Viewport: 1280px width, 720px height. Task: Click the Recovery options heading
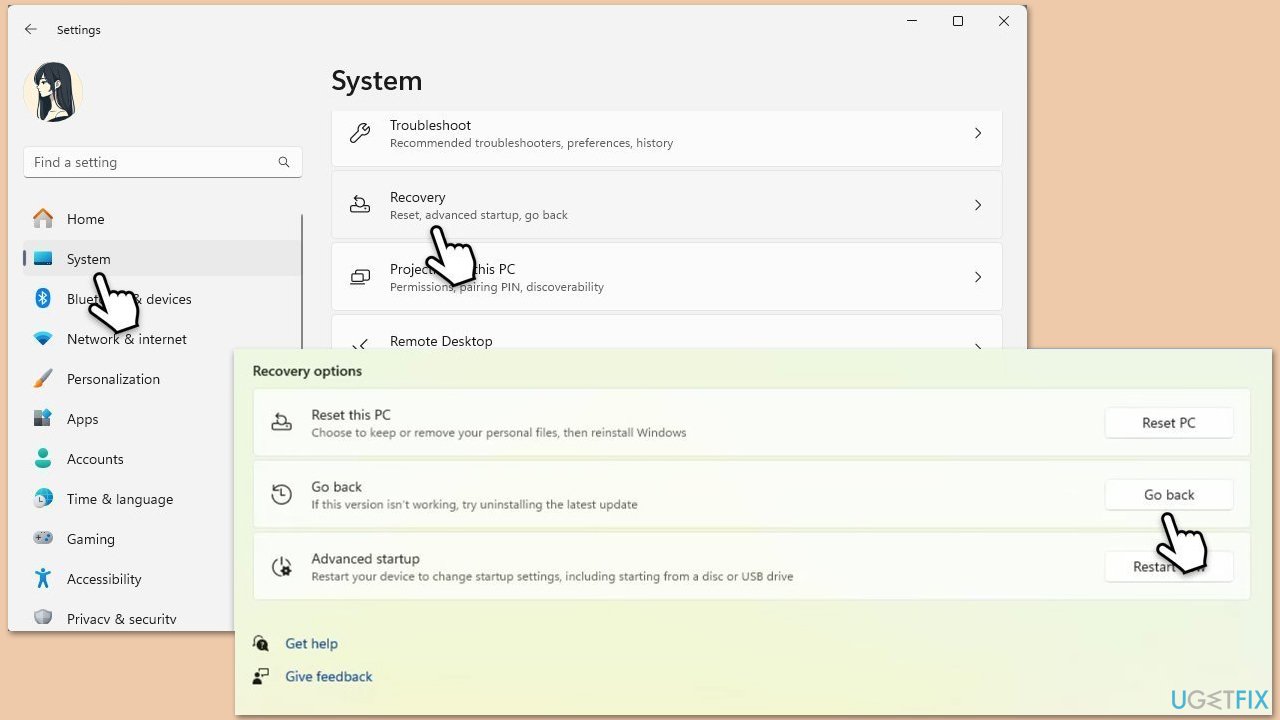point(307,371)
